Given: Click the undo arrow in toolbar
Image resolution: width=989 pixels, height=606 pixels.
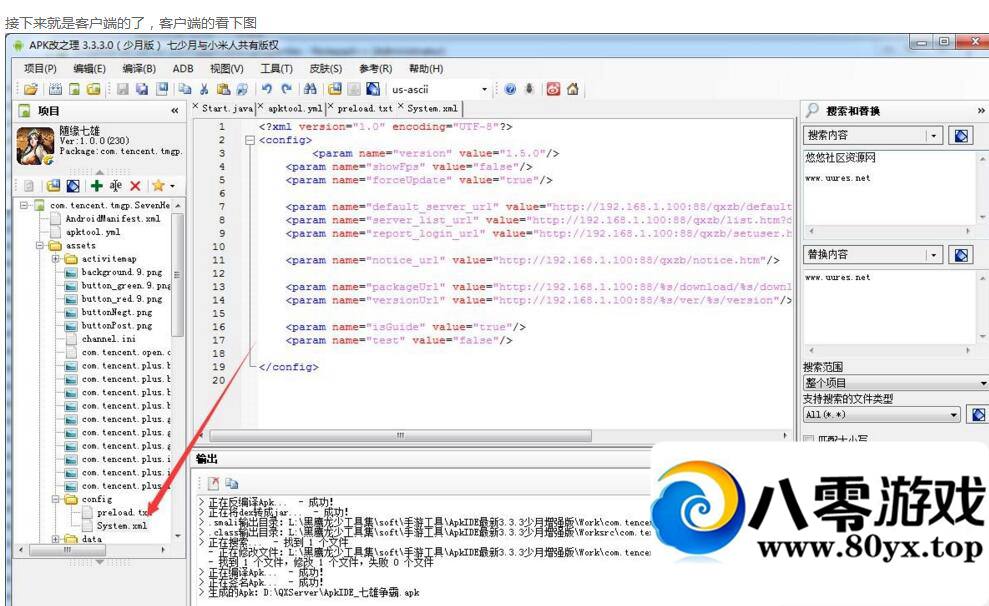Looking at the screenshot, I should click(267, 89).
